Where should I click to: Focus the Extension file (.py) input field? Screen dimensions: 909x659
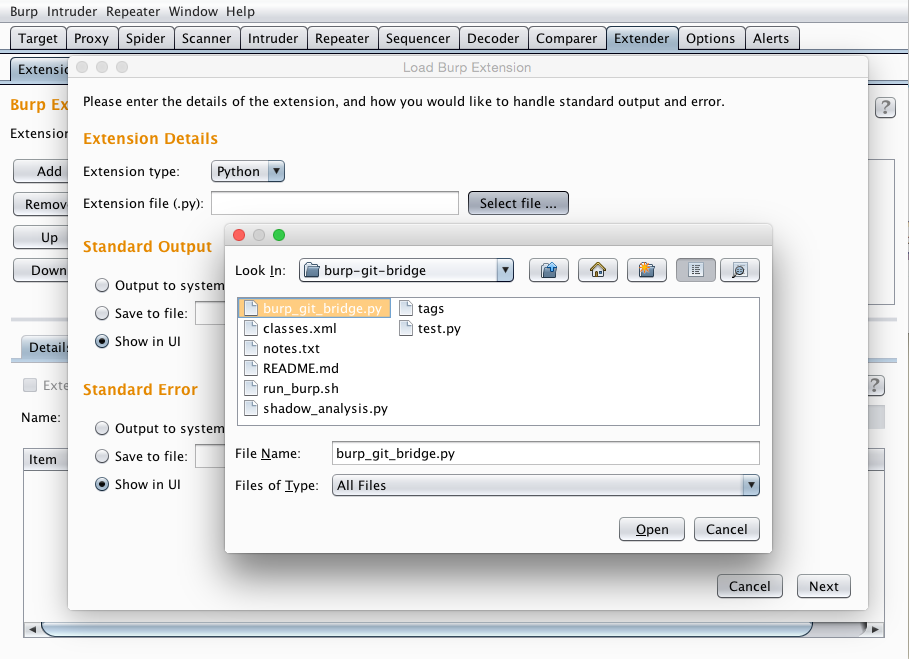(x=334, y=203)
